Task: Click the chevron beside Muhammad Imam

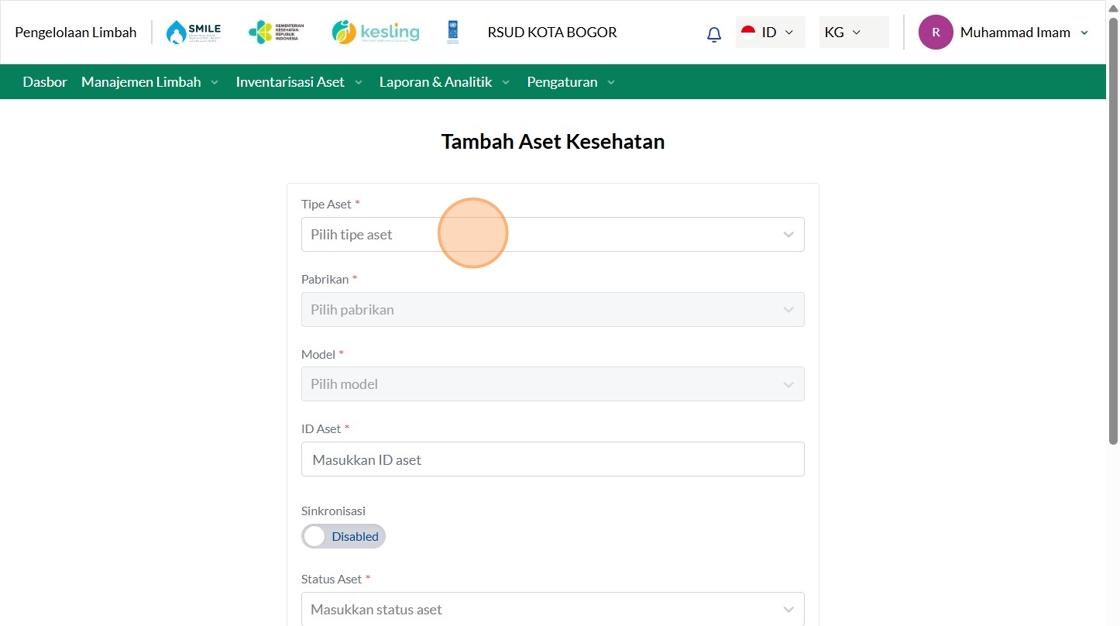Action: point(1085,33)
